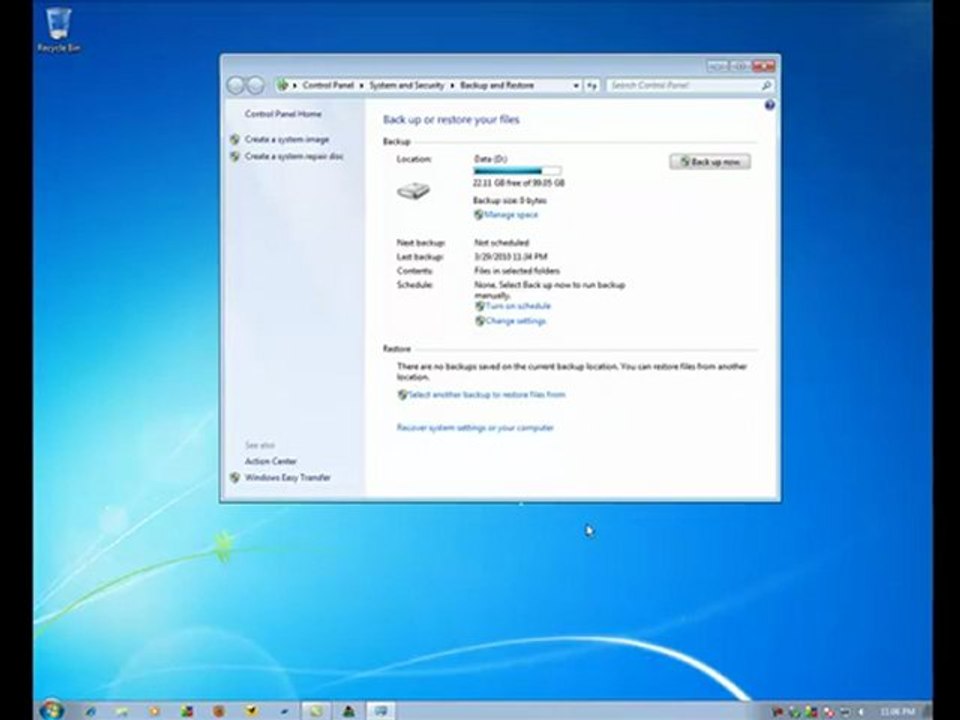Click the shield icon beside Turn on schedule
This screenshot has width=960, height=720.
[479, 306]
